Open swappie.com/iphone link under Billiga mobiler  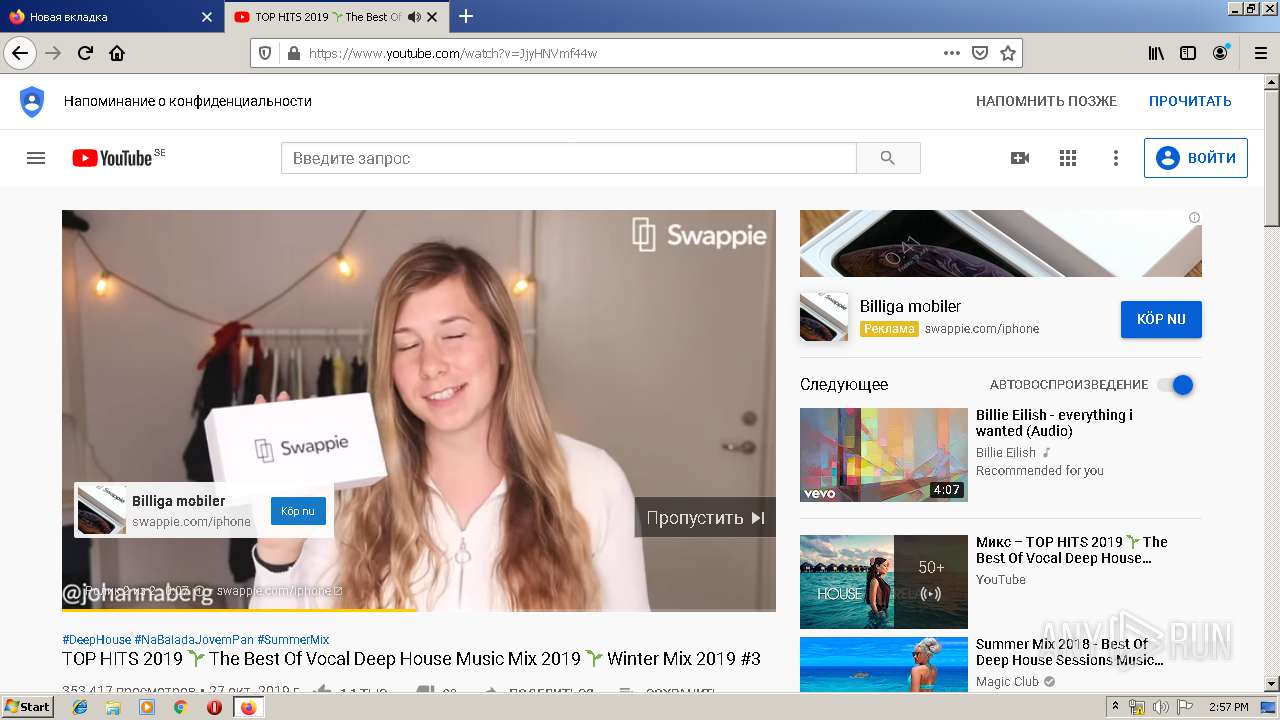click(x=981, y=328)
